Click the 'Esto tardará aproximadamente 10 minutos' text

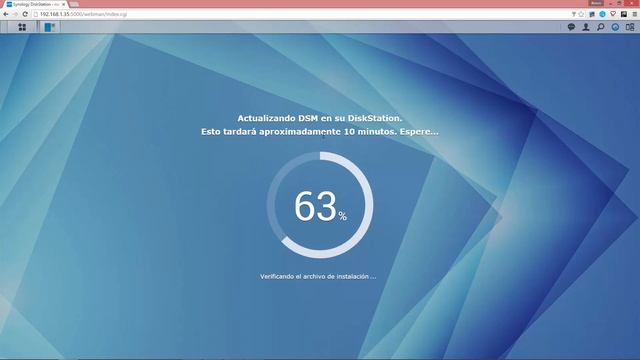[x=299, y=132]
